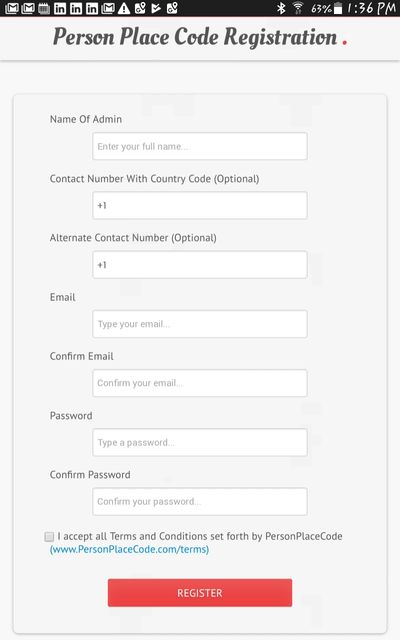Tap the Wi-Fi signal icon
Image resolution: width=400 pixels, height=640 pixels.
coord(298,8)
